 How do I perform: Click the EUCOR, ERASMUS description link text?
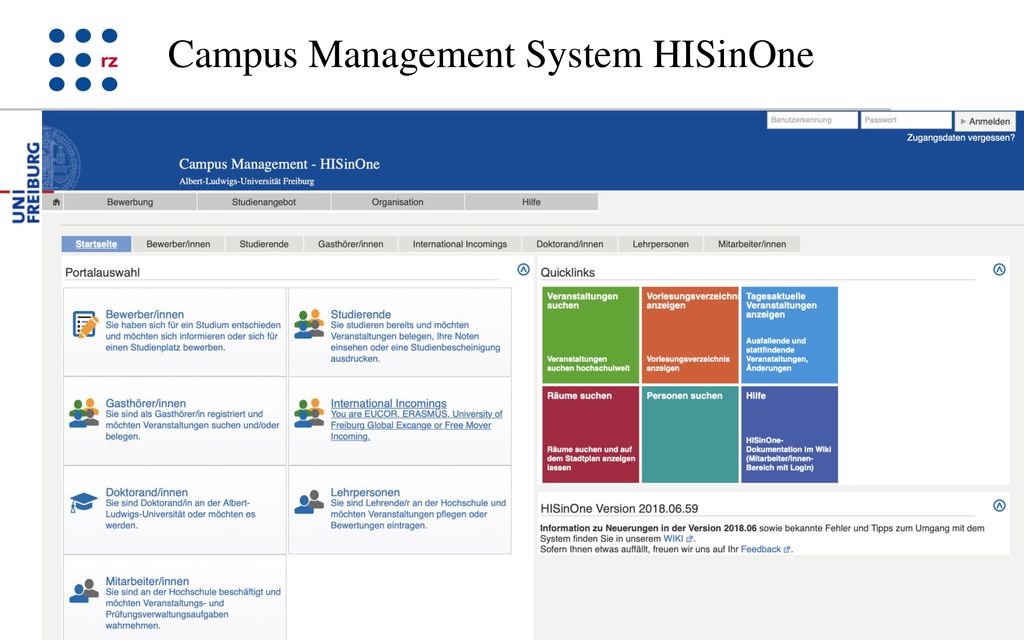pyautogui.click(x=416, y=425)
